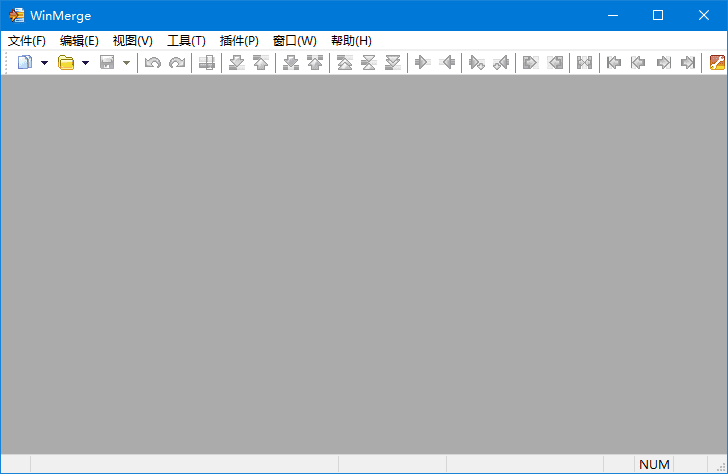The width and height of the screenshot is (728, 474).
Task: Click the Redo arrow icon
Action: [x=177, y=63]
